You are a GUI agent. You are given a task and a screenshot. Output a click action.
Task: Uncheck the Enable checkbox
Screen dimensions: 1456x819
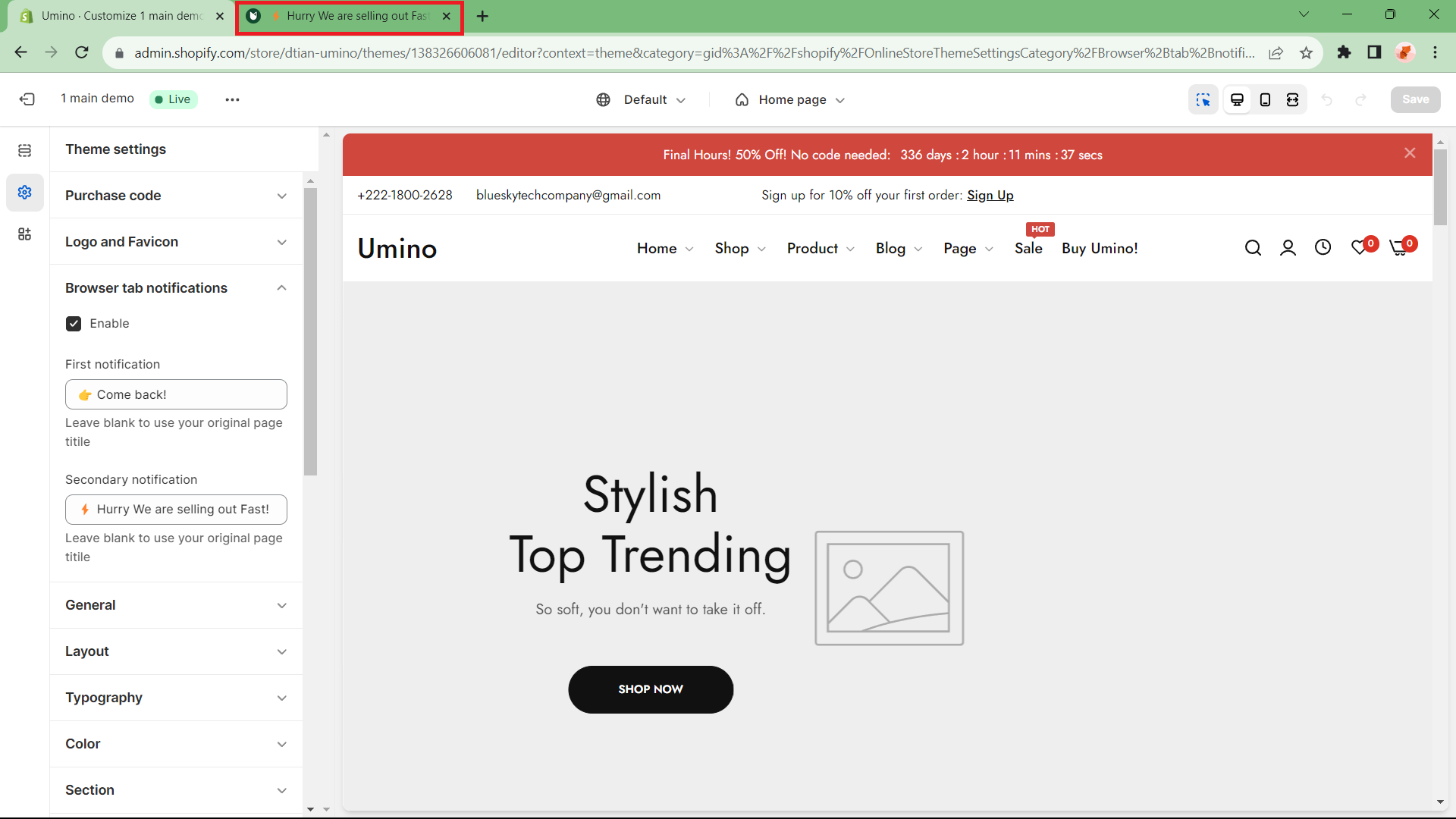pyautogui.click(x=74, y=324)
